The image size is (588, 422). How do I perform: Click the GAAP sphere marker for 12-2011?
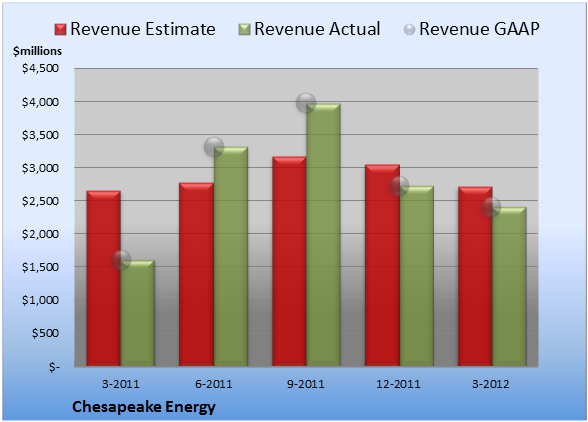coord(399,186)
